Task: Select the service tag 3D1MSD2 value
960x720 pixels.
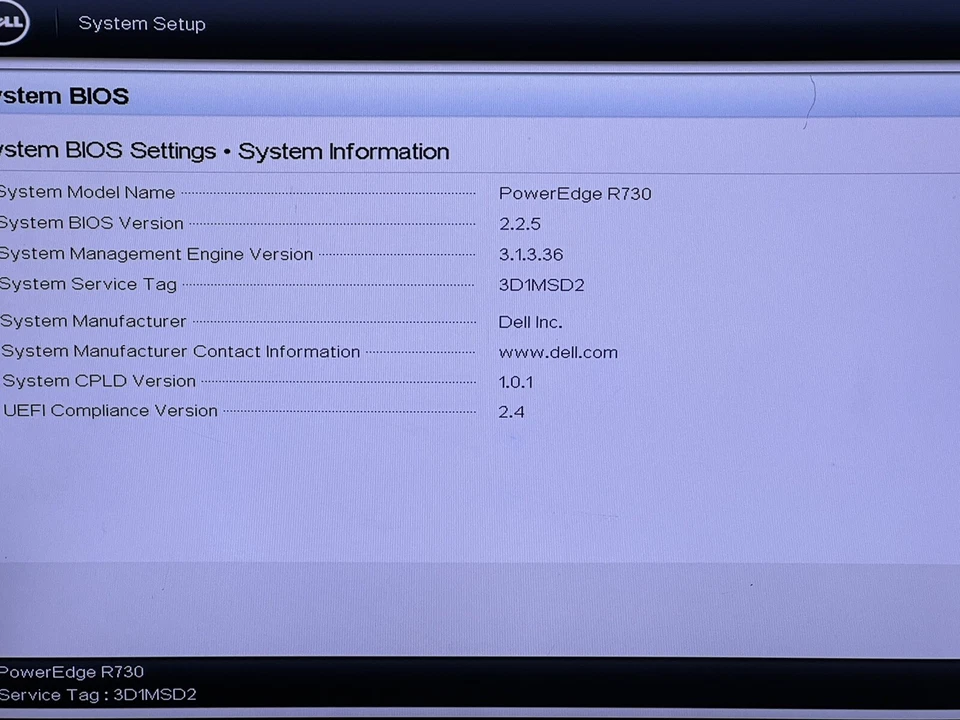Action: coord(541,285)
